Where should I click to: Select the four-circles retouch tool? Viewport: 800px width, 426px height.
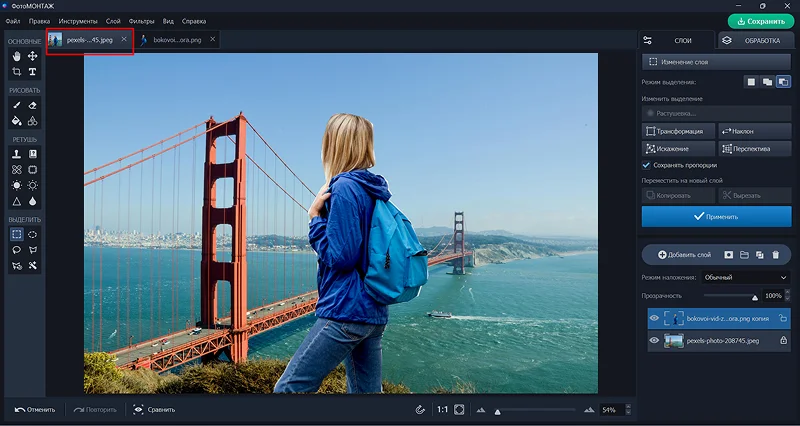[x=17, y=169]
